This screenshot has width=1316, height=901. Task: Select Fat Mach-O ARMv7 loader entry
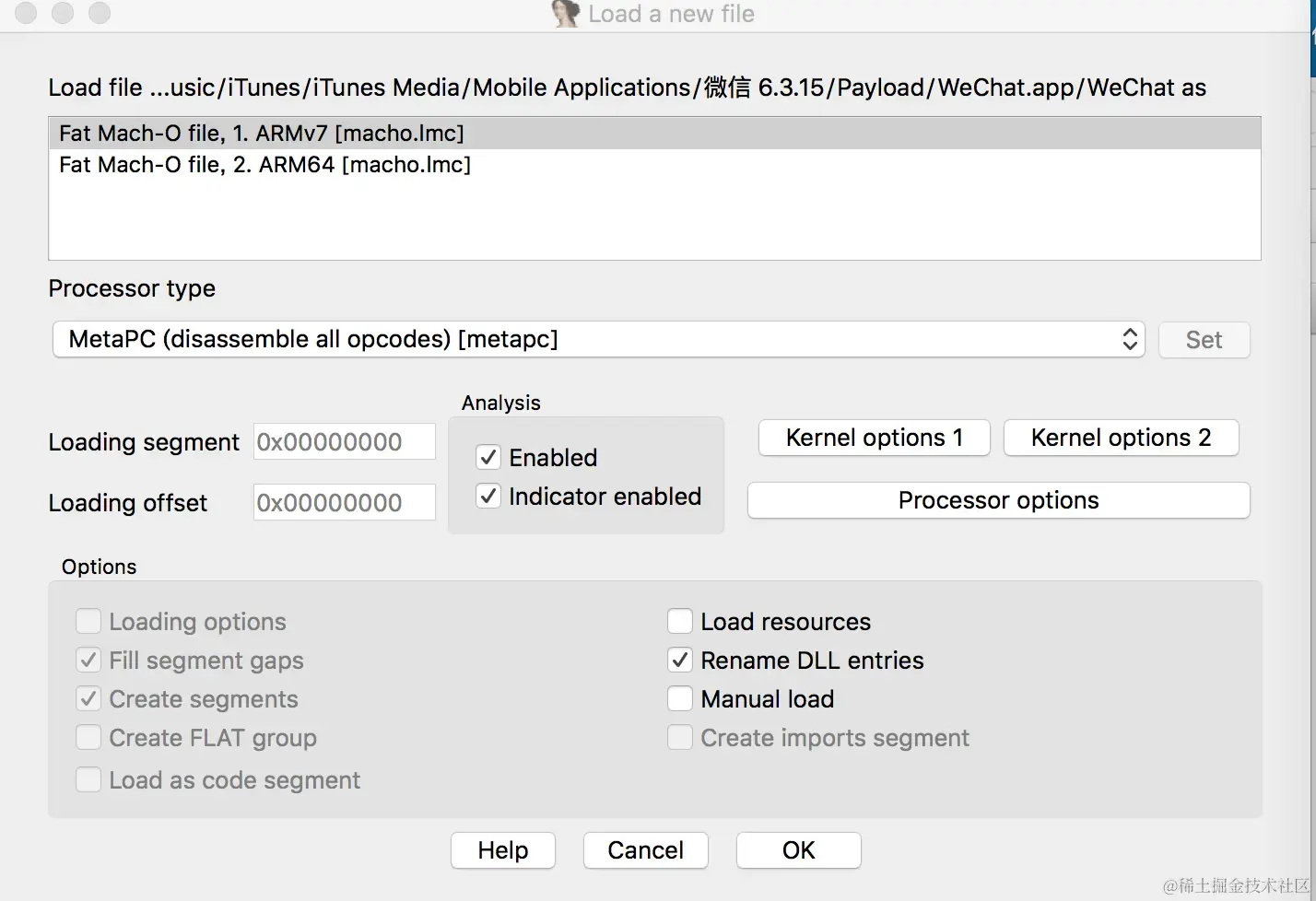click(x=262, y=134)
